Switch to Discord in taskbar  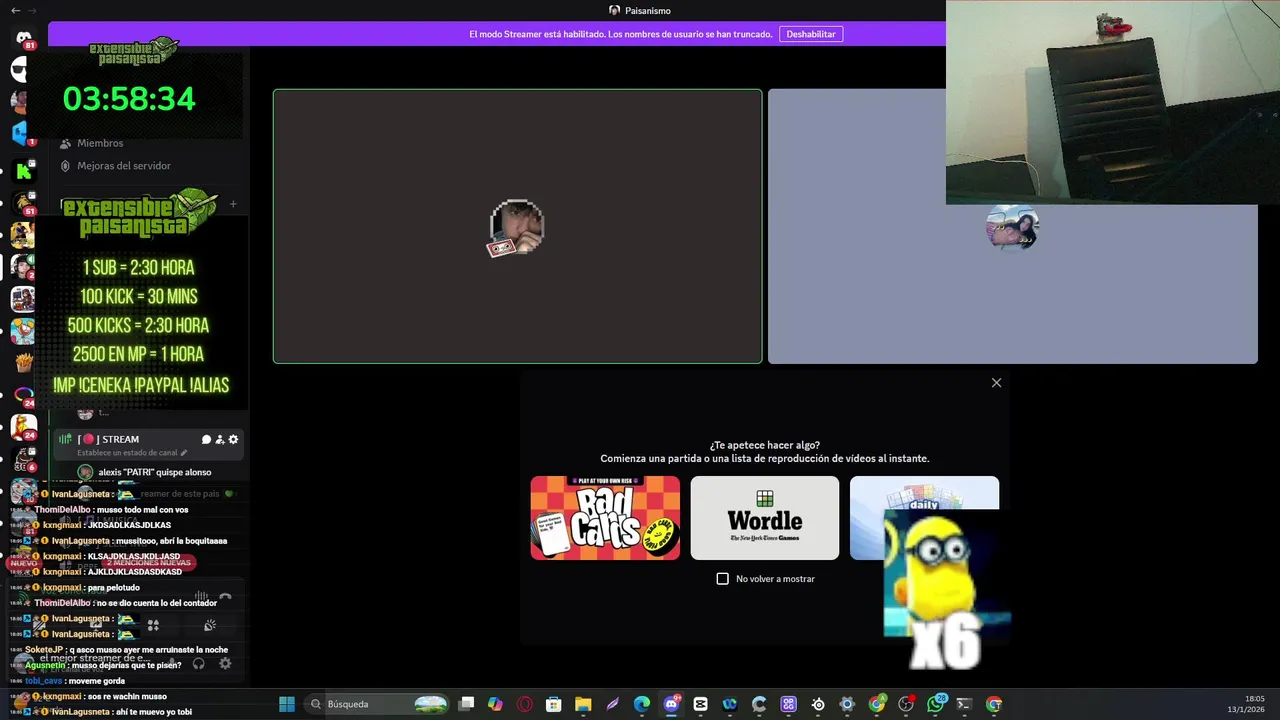pyautogui.click(x=671, y=704)
